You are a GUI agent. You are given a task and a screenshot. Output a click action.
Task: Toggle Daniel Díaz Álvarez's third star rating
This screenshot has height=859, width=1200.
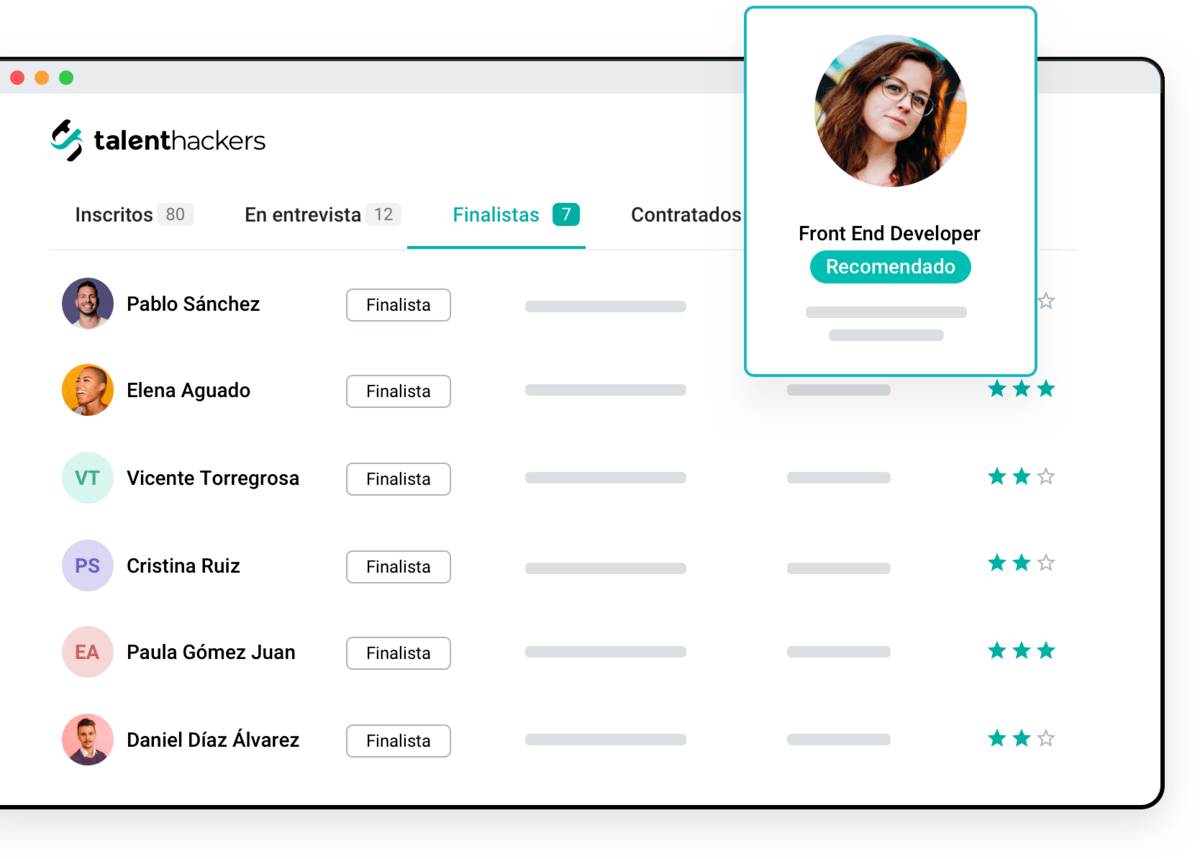click(x=1045, y=738)
